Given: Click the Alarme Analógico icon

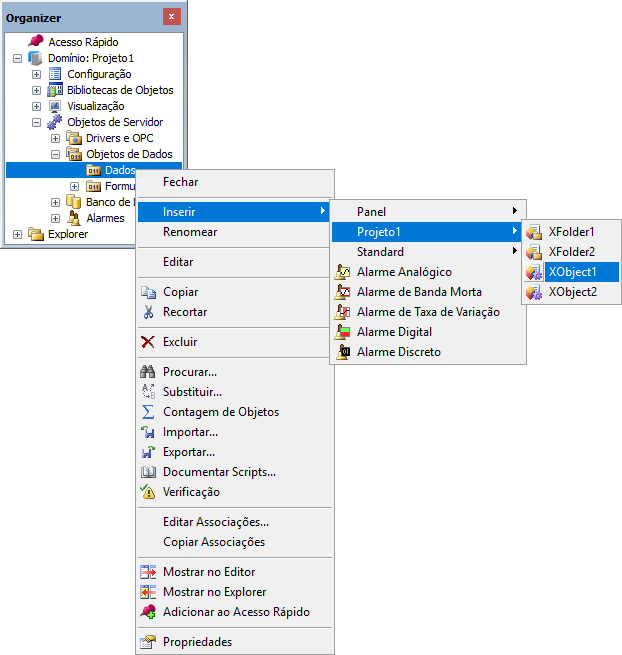Looking at the screenshot, I should tap(343, 272).
